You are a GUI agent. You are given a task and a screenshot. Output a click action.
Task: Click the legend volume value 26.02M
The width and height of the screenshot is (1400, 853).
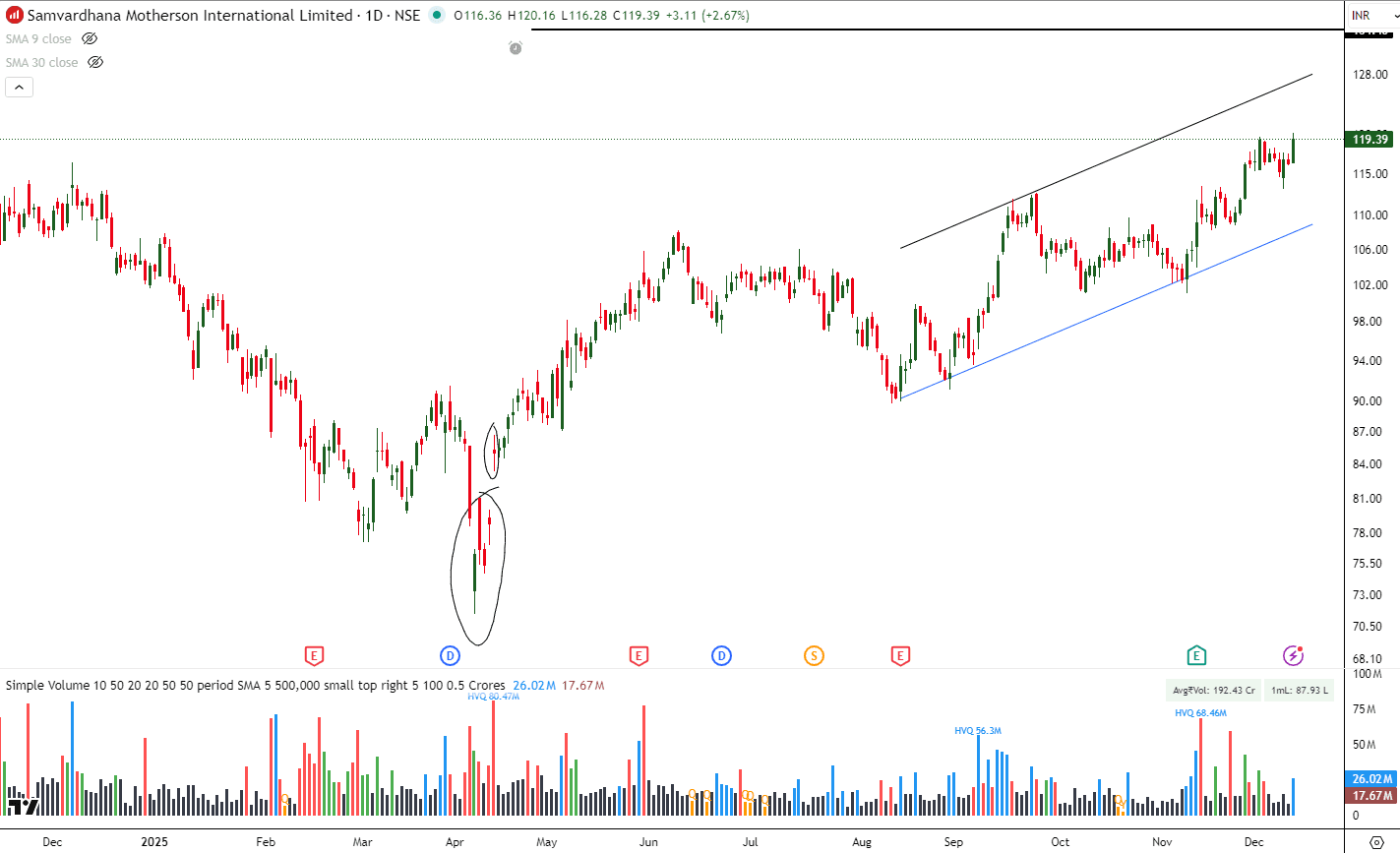click(x=534, y=685)
